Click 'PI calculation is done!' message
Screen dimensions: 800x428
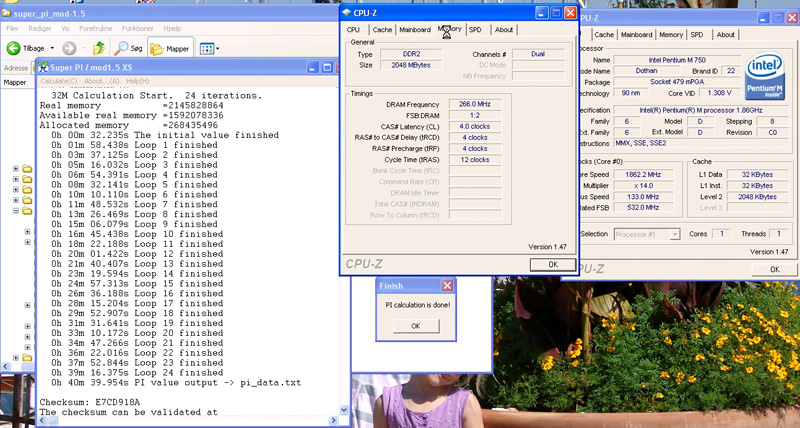coord(417,305)
